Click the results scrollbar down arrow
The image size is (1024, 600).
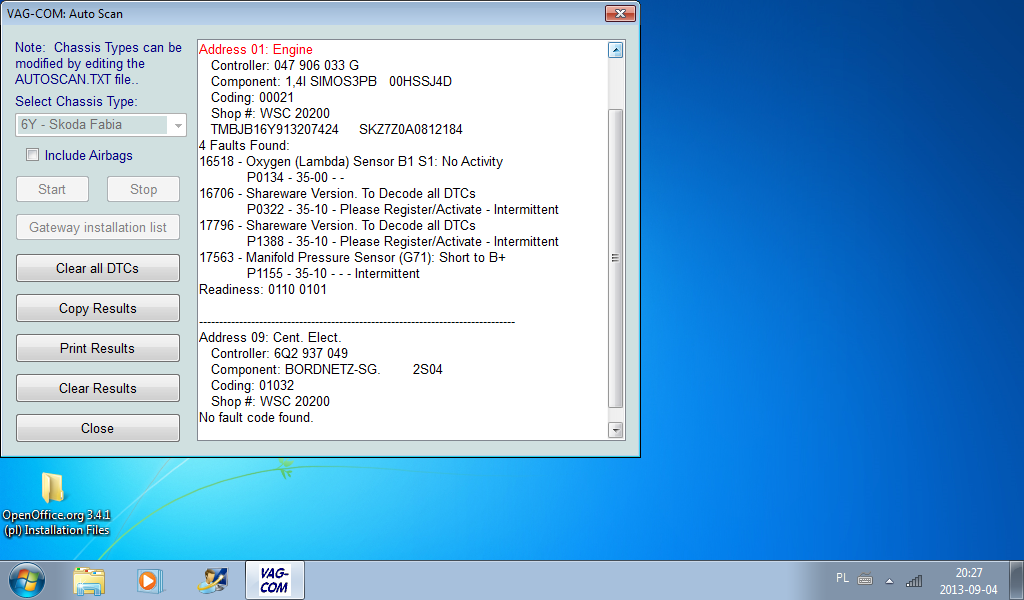[x=615, y=430]
